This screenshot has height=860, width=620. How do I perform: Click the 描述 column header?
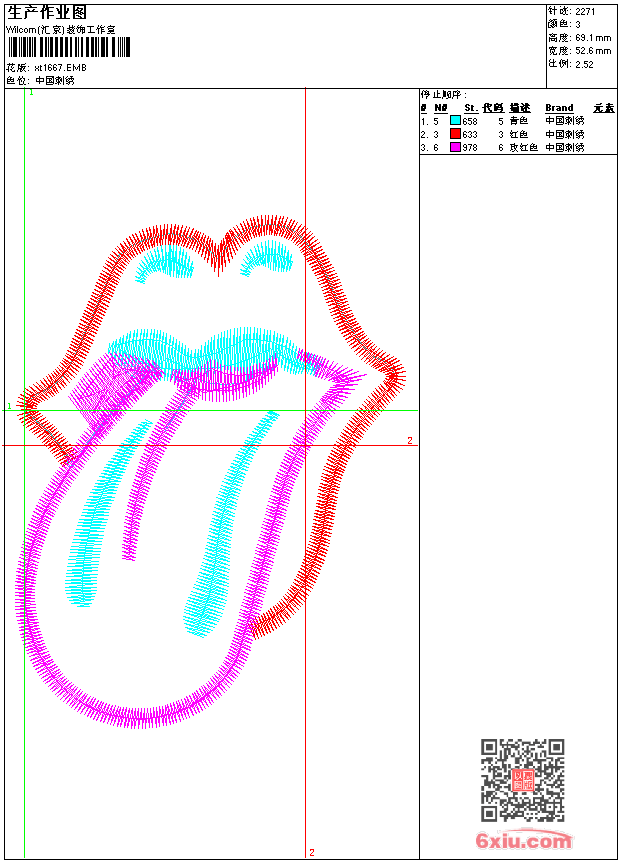point(520,108)
